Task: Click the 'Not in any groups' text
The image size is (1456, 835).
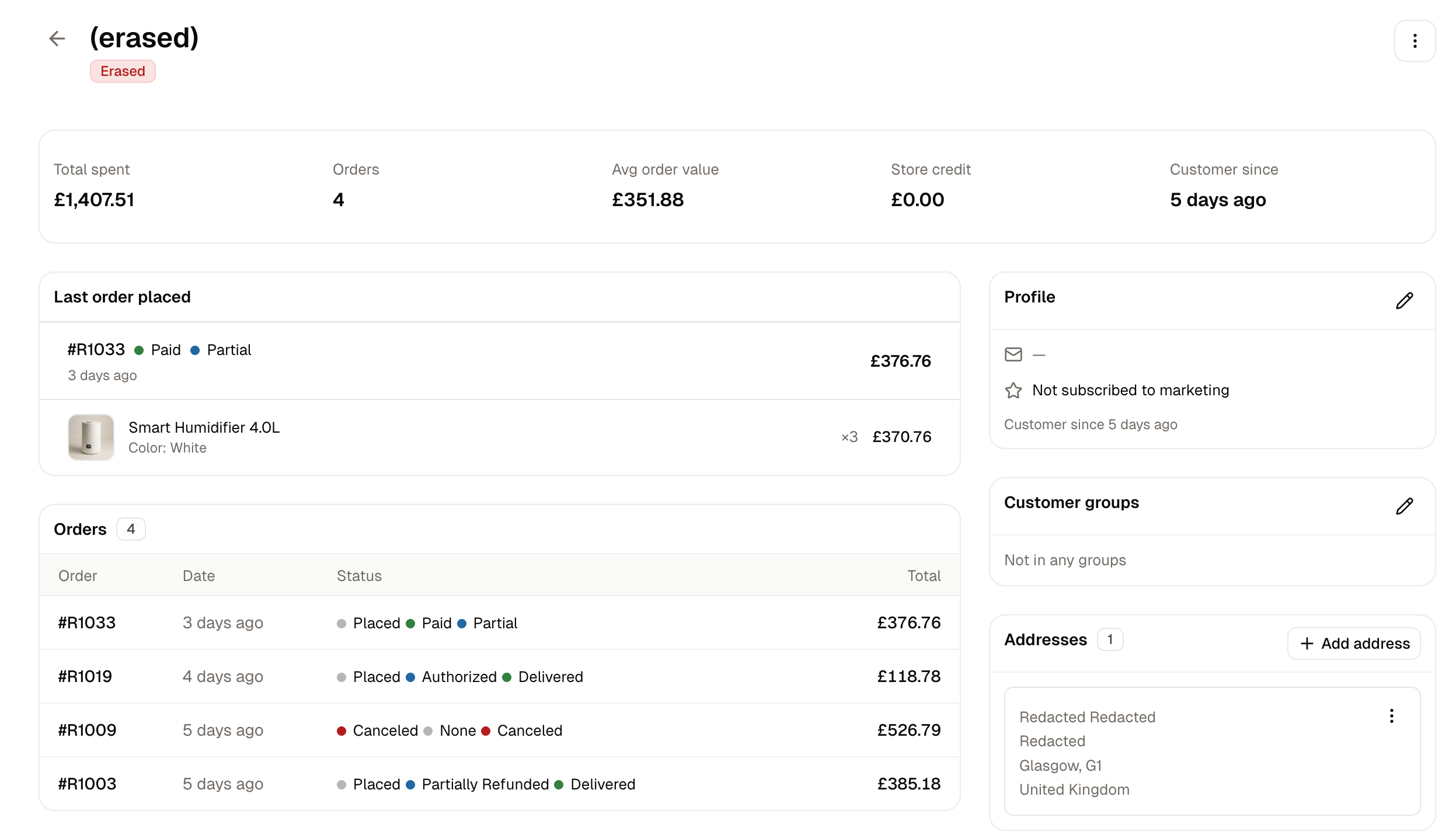Action: tap(1064, 560)
